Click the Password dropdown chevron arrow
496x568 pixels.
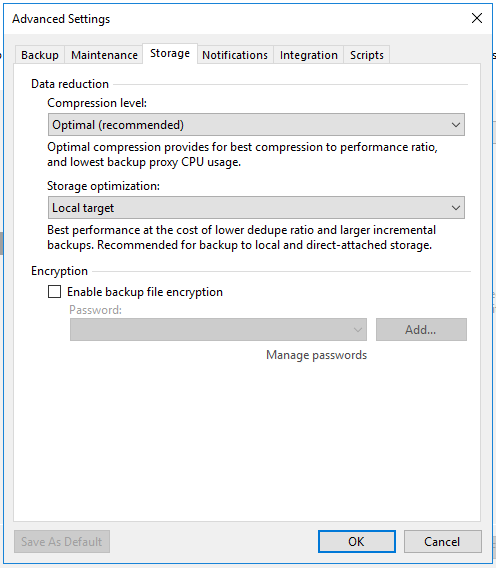click(x=358, y=330)
